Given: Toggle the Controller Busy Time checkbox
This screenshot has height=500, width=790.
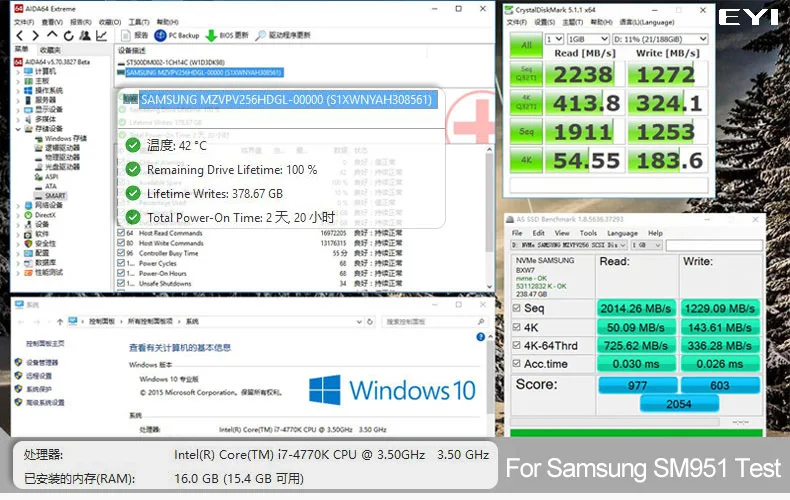Looking at the screenshot, I should click(121, 253).
